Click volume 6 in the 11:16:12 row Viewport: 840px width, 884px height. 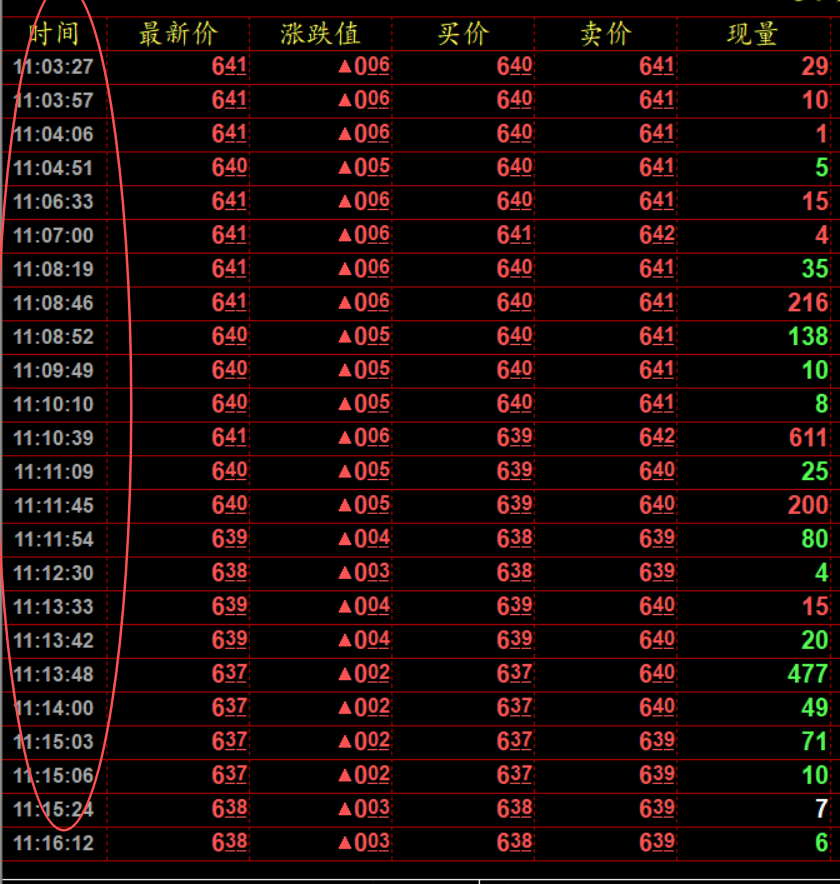click(x=822, y=843)
